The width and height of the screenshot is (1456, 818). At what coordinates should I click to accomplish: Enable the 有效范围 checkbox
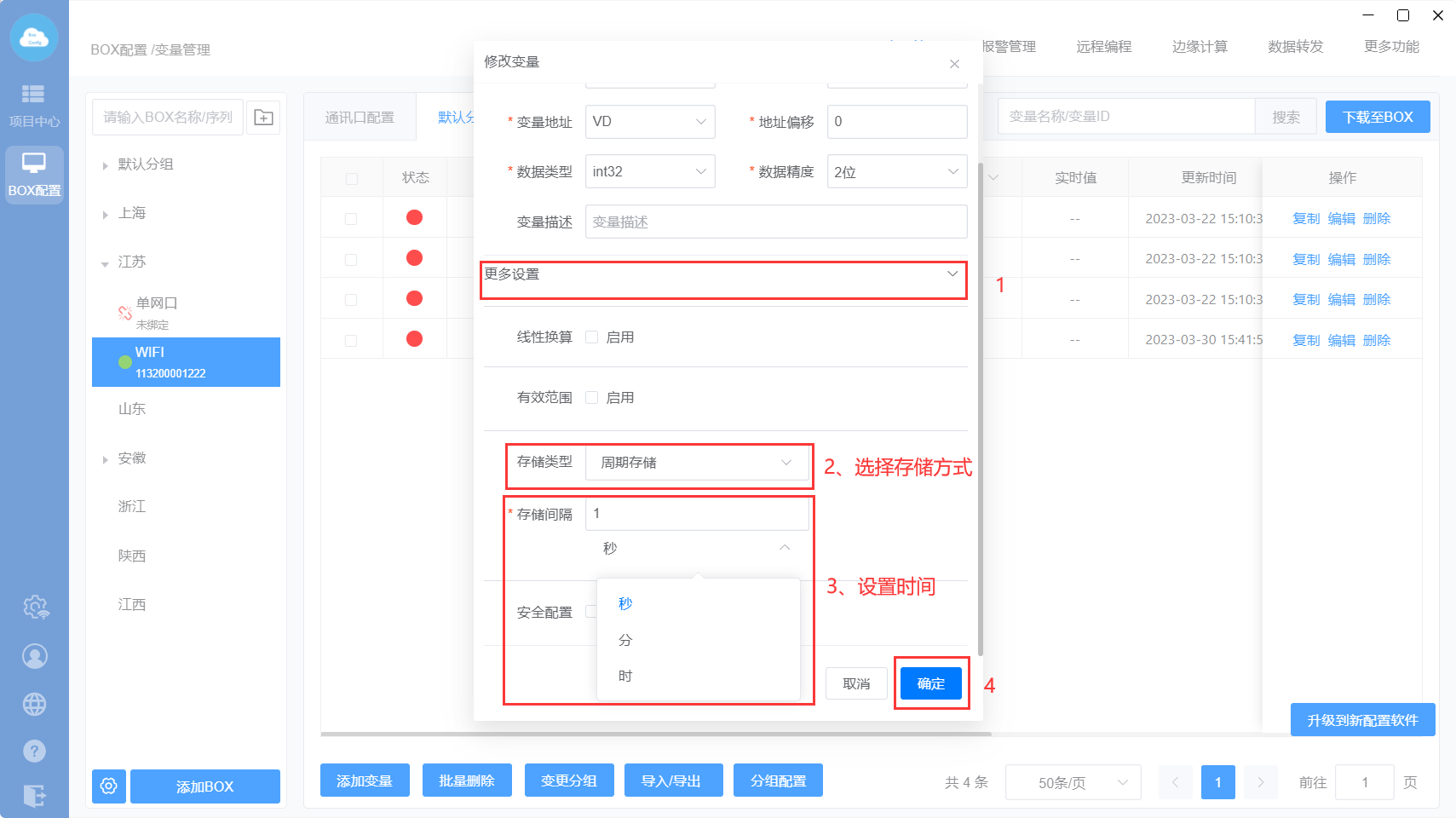592,398
